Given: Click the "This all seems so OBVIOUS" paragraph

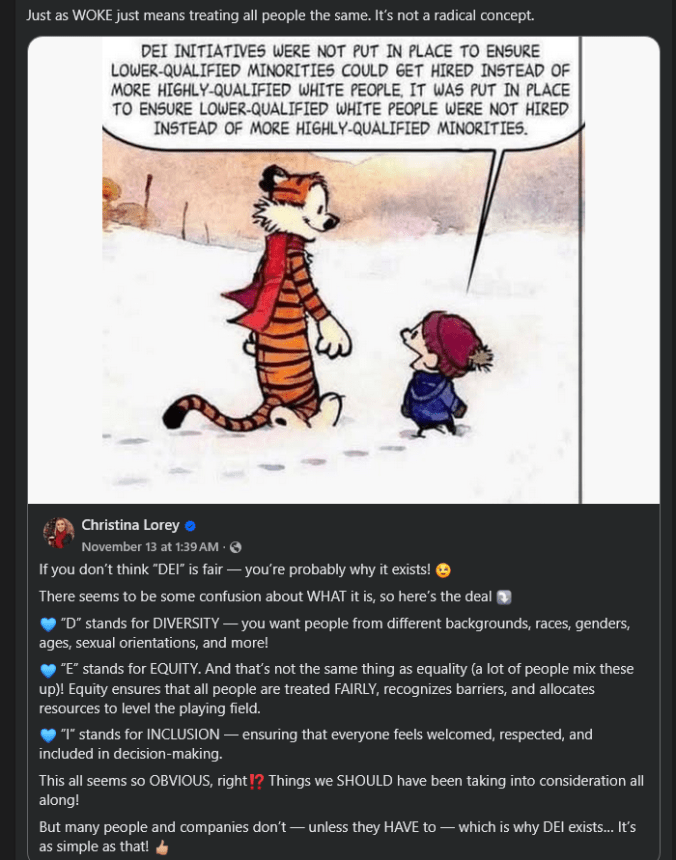Looking at the screenshot, I should click(340, 789).
